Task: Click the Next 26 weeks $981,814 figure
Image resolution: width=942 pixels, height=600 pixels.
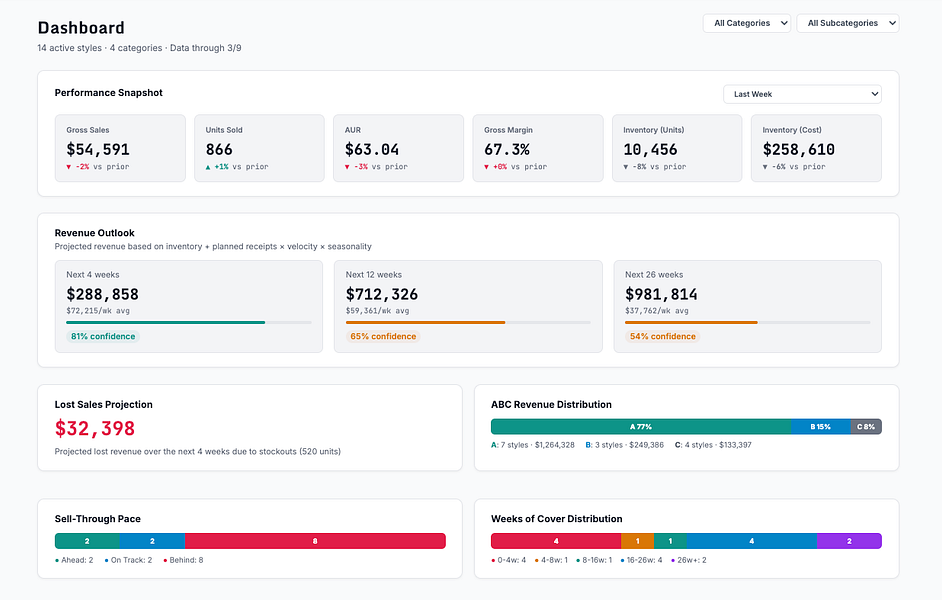Action: [661, 294]
